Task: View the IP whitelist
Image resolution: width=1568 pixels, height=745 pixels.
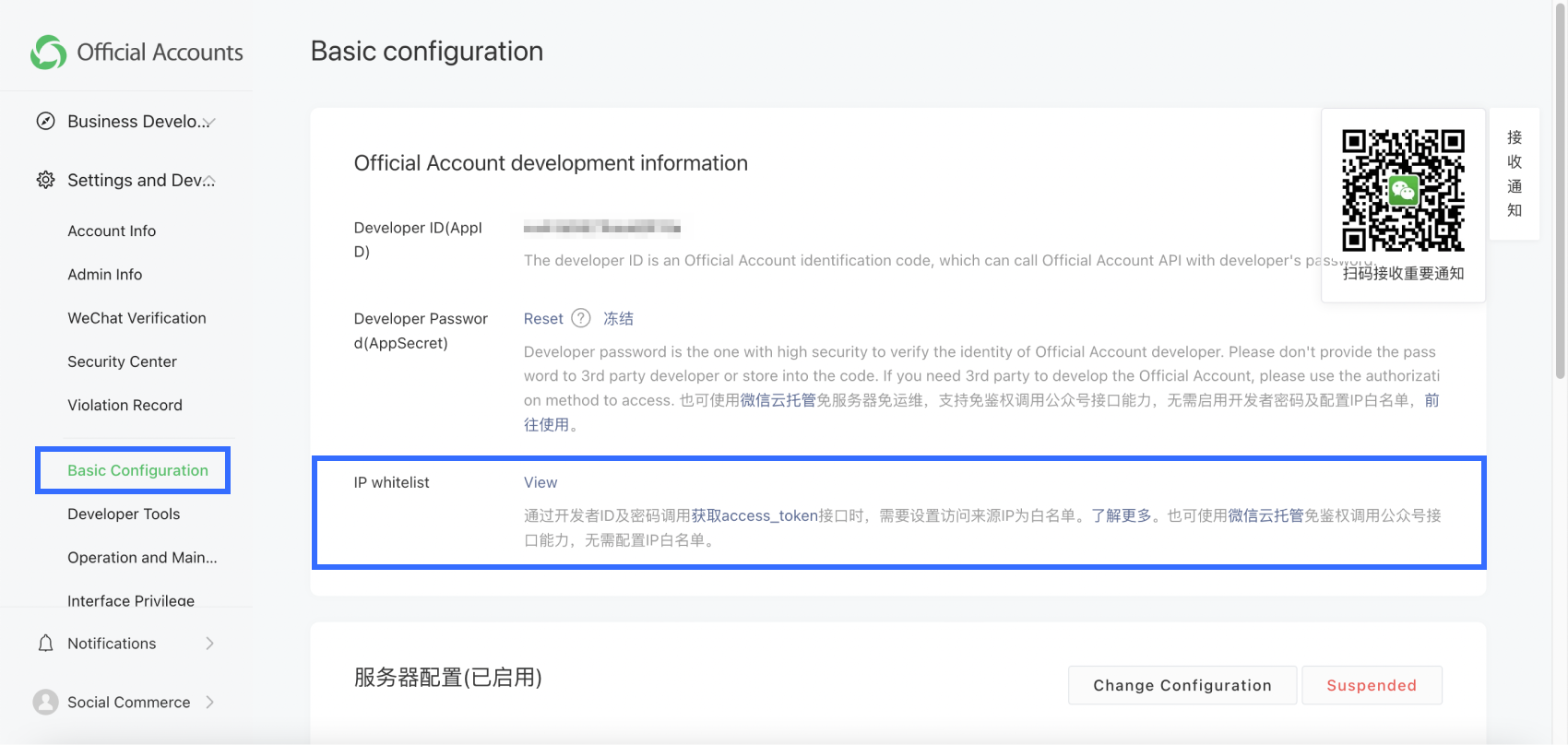Action: coord(540,482)
